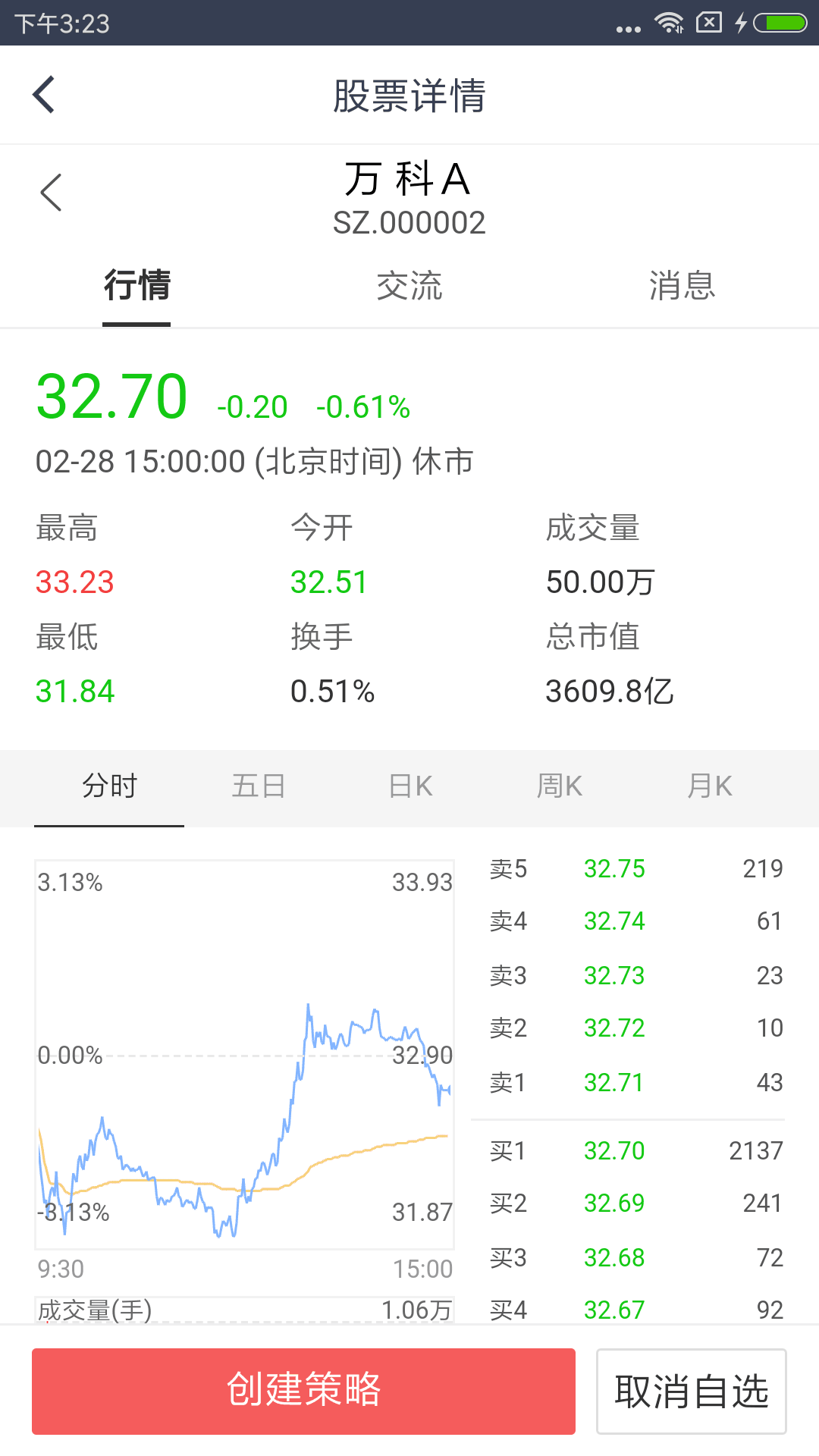The width and height of the screenshot is (819, 1456).
Task: Tap 取消自选 to remove from watchlist
Action: [691, 1392]
